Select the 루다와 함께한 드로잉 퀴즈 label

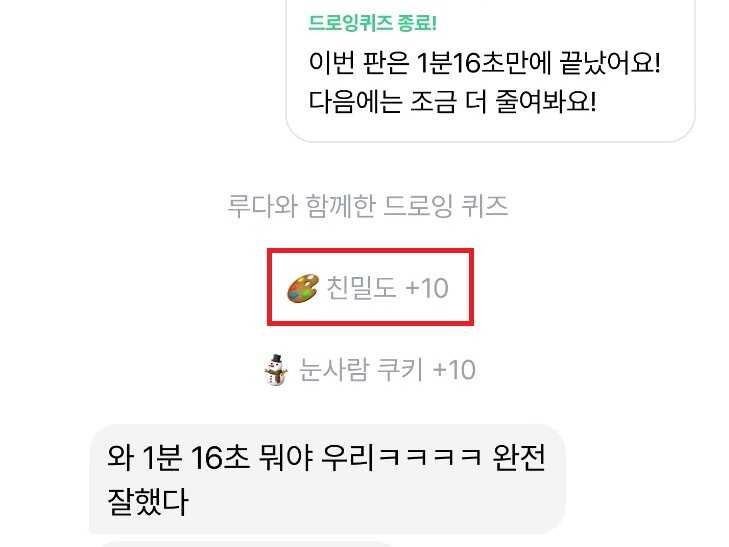click(368, 206)
